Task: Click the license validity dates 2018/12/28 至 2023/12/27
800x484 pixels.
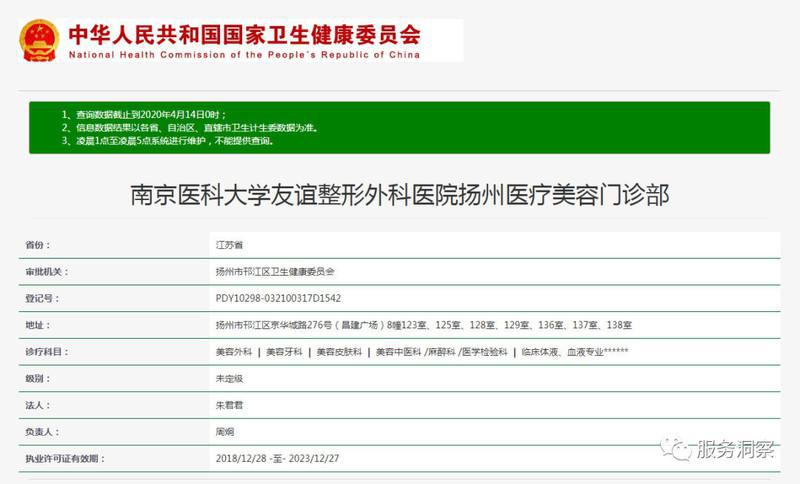Action: point(278,459)
